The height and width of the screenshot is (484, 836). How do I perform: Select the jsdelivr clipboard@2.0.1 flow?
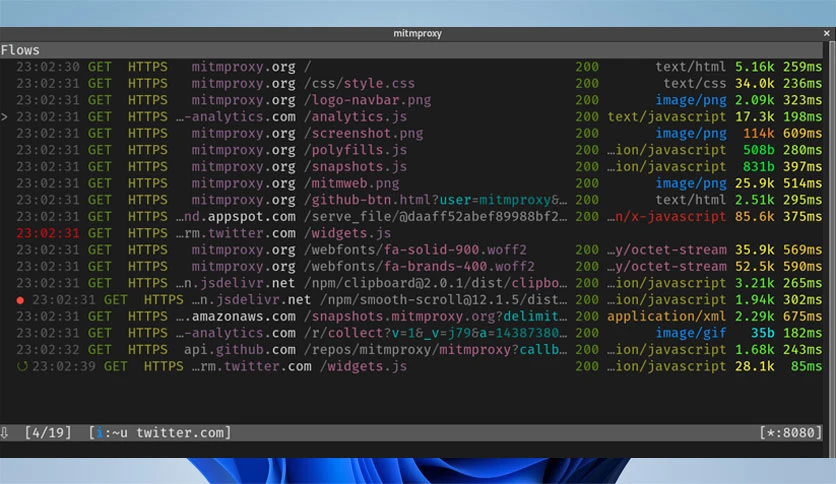point(411,283)
